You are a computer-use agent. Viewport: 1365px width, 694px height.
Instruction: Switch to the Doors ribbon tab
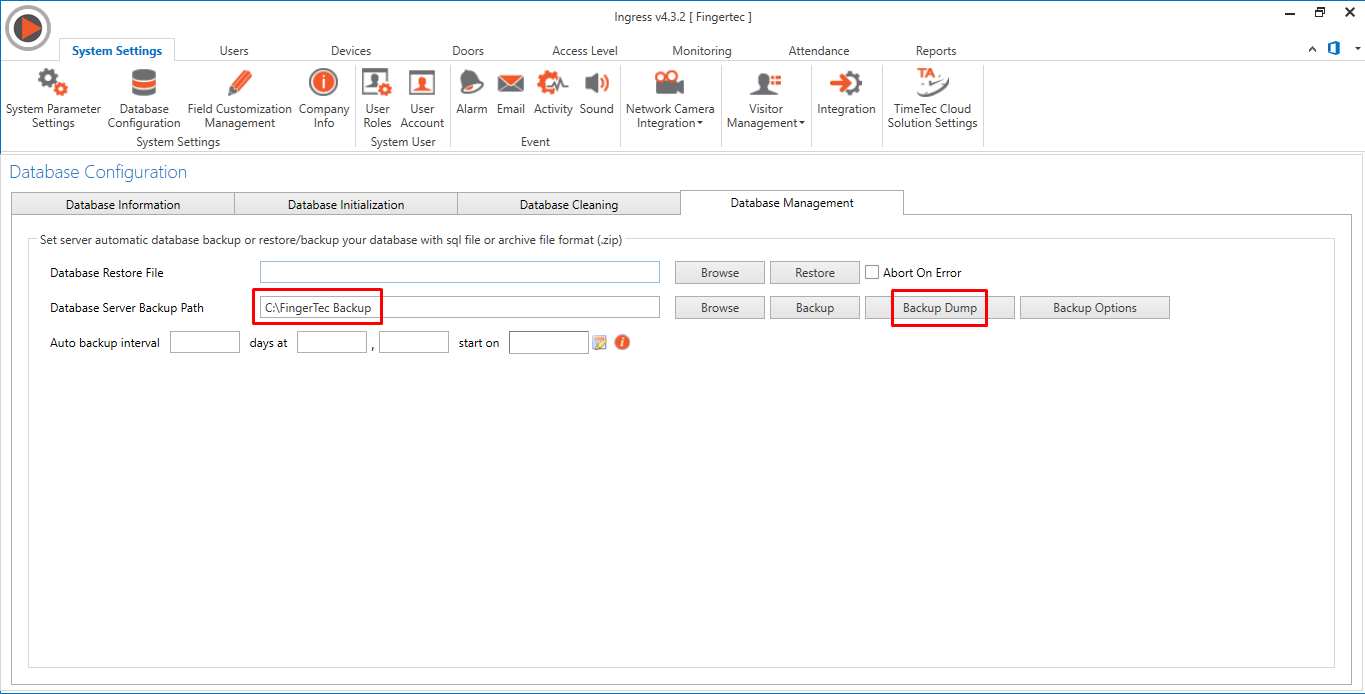[x=468, y=51]
